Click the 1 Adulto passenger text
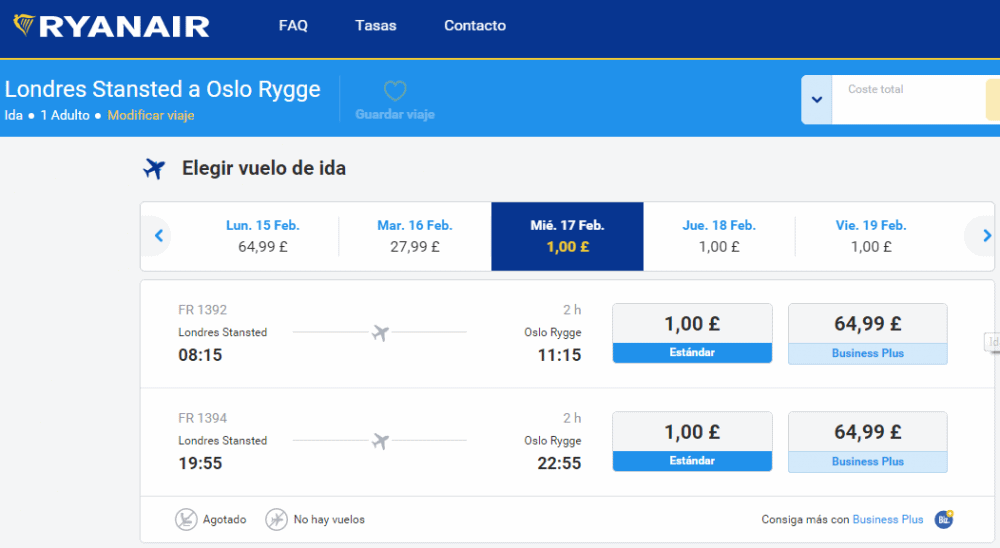Viewport: 1000px width, 548px height. pyautogui.click(x=65, y=115)
